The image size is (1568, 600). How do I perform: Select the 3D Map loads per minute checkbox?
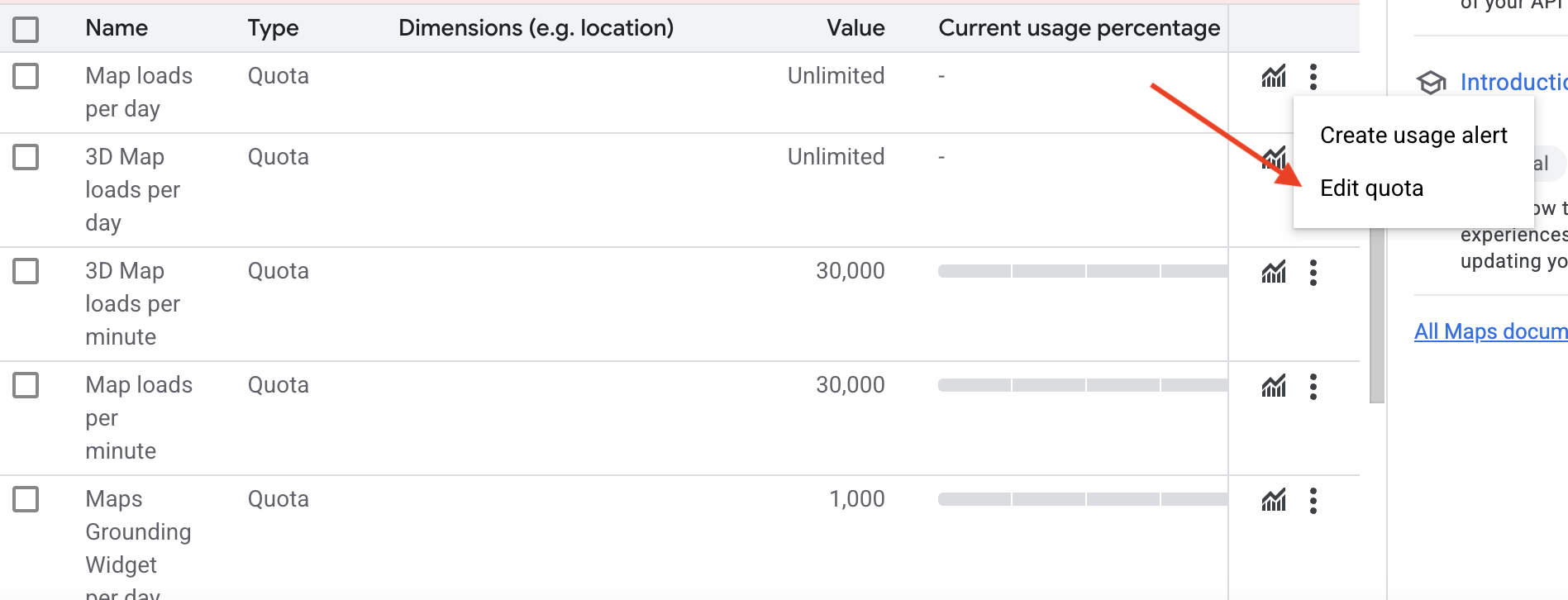coord(26,271)
